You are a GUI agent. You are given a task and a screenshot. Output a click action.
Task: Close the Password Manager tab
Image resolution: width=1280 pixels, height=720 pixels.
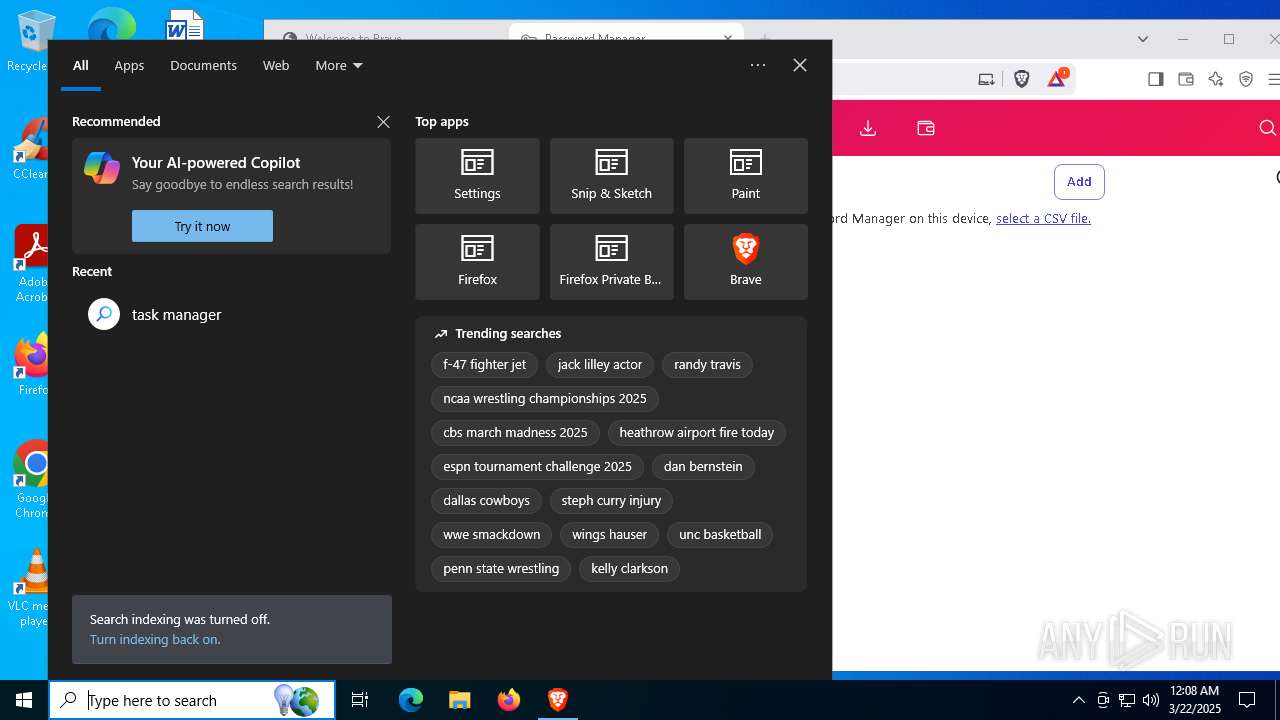728,38
